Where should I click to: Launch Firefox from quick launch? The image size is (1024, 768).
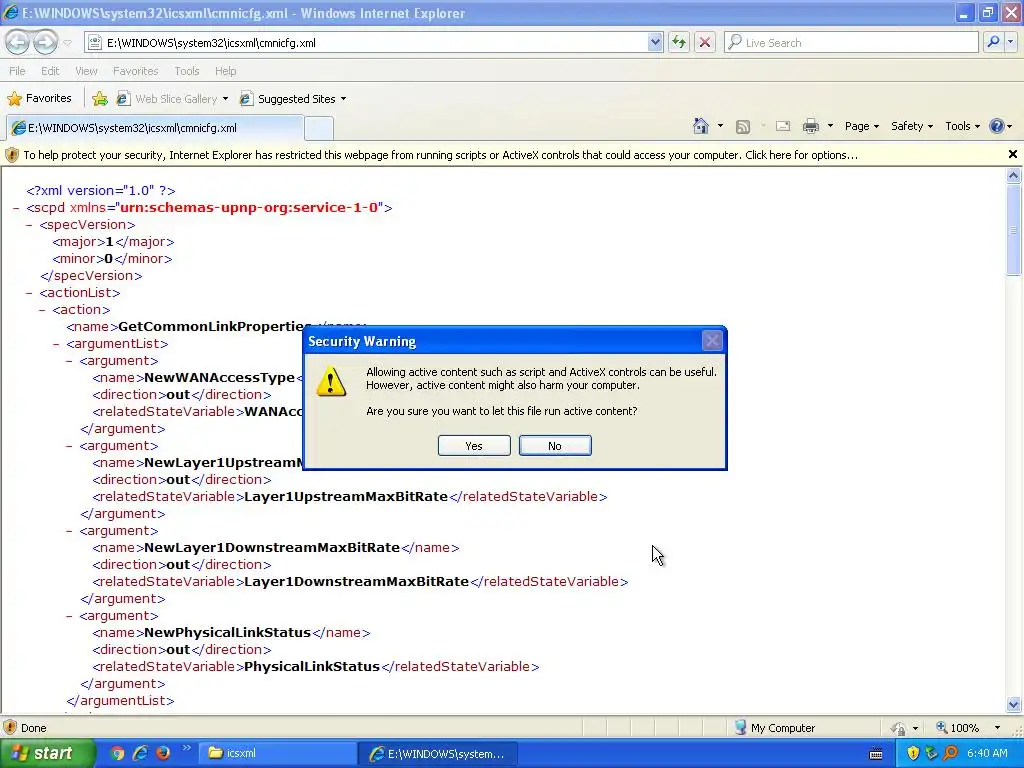tap(163, 753)
